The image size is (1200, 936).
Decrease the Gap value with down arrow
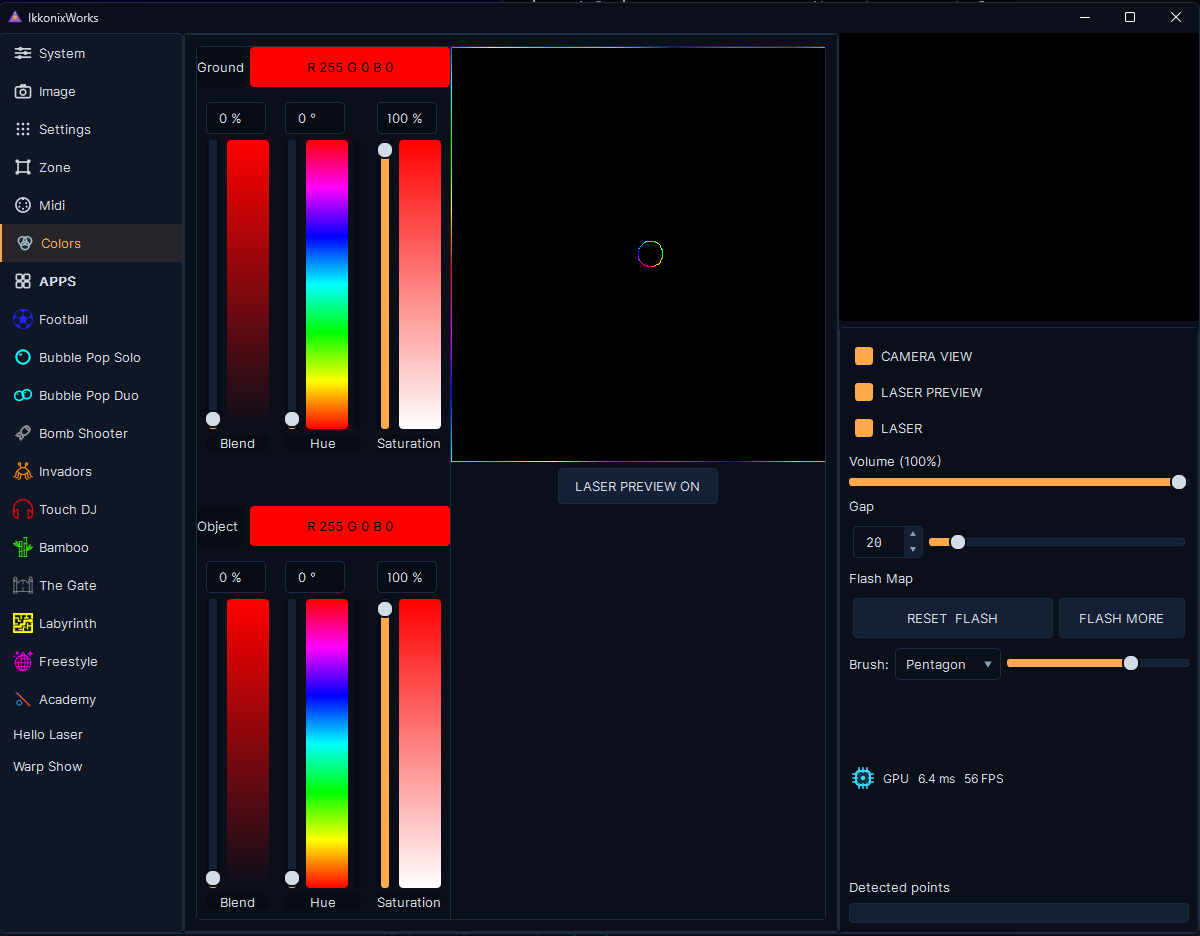coord(912,549)
